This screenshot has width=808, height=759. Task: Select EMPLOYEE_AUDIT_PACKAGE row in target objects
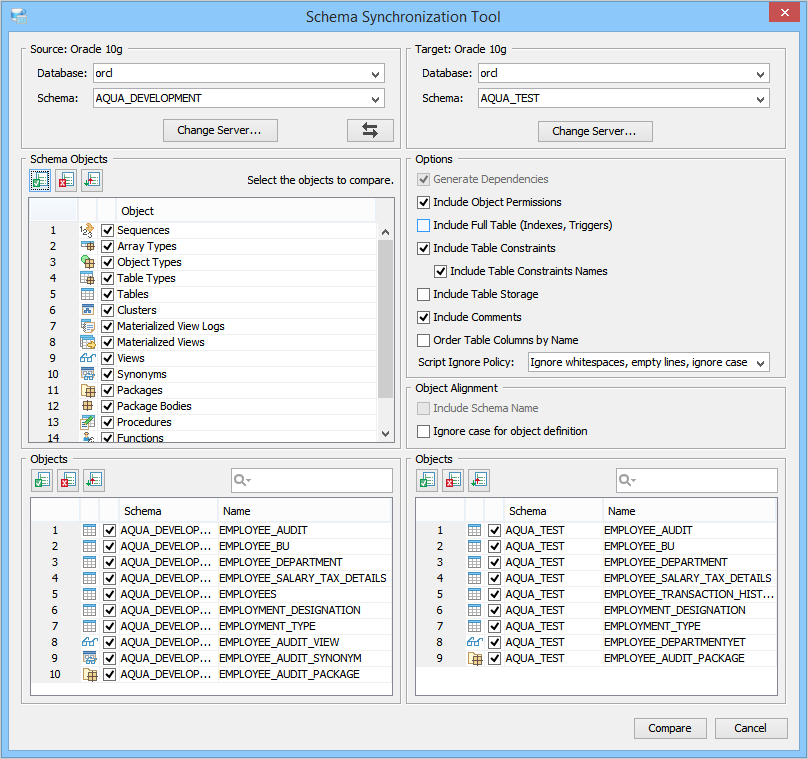point(596,659)
